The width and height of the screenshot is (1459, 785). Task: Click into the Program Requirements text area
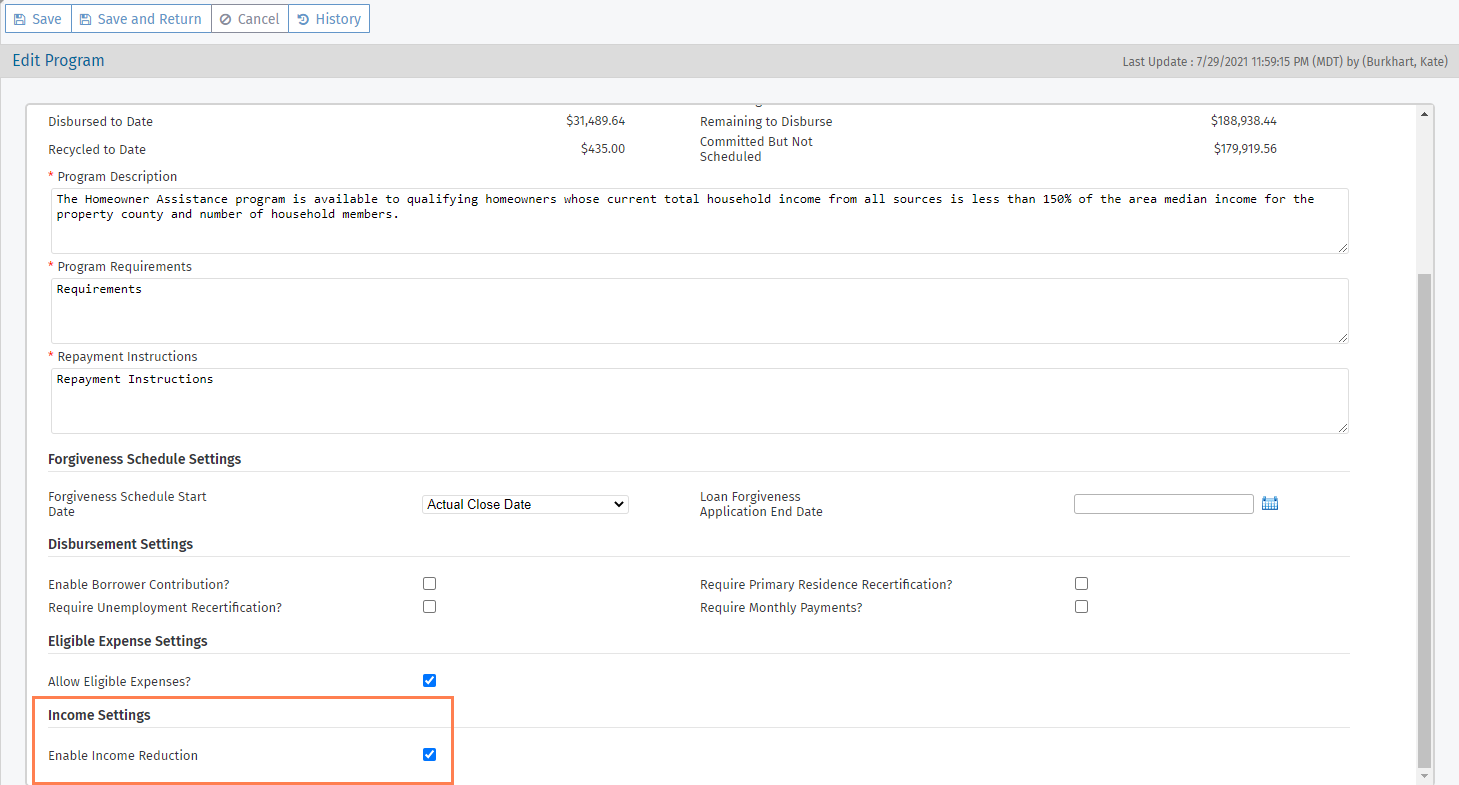[700, 311]
